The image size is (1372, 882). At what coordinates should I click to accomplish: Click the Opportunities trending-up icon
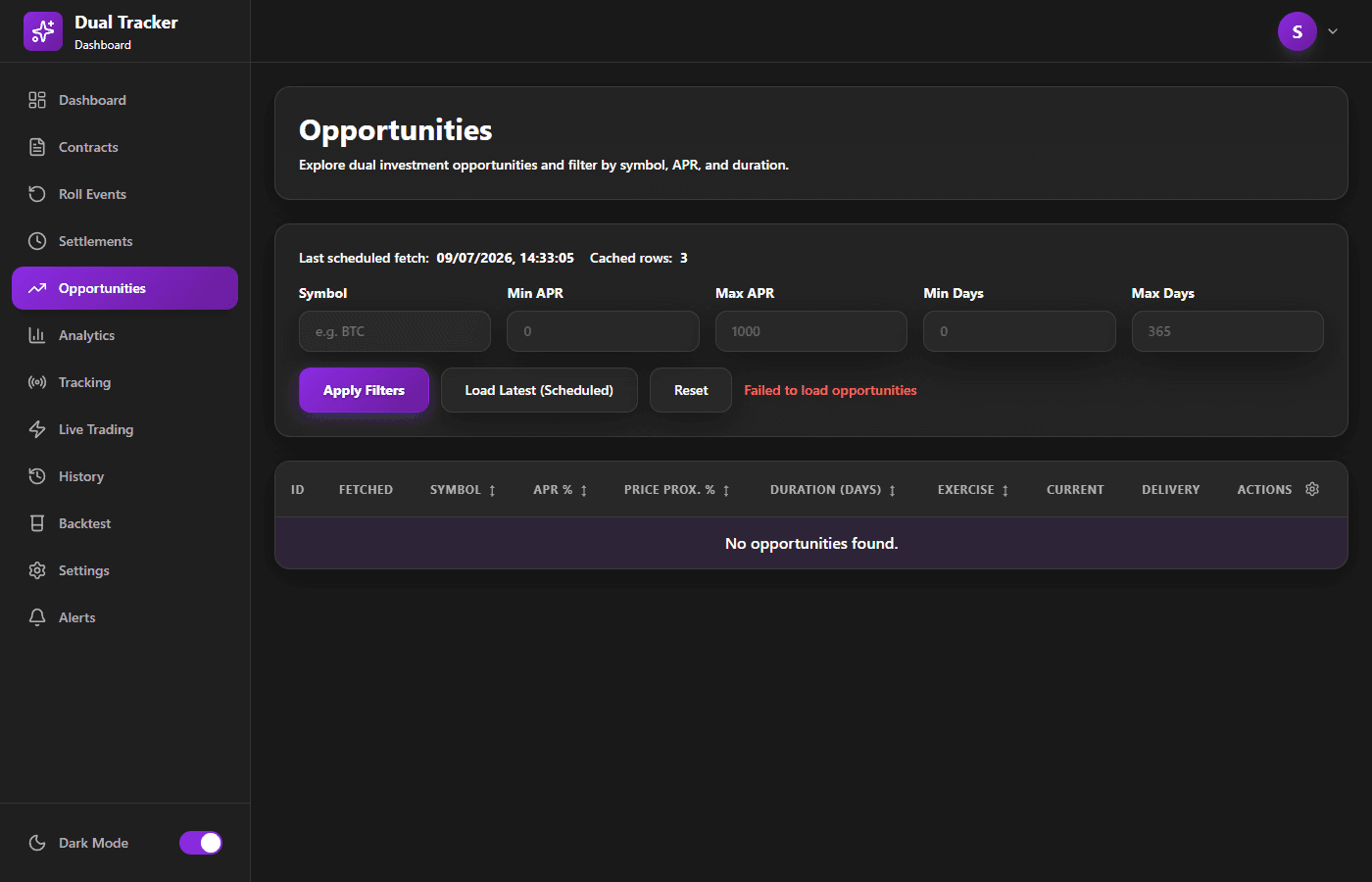tap(37, 288)
